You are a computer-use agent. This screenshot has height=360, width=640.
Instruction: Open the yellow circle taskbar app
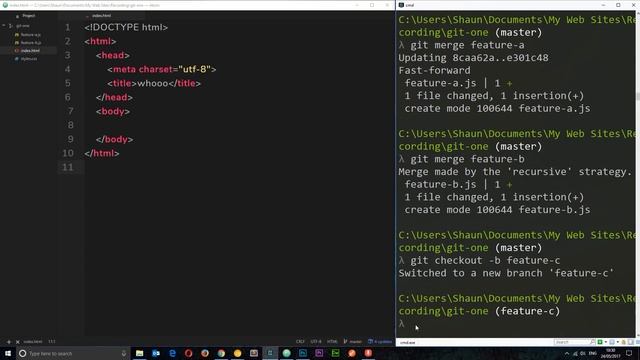coord(238,353)
